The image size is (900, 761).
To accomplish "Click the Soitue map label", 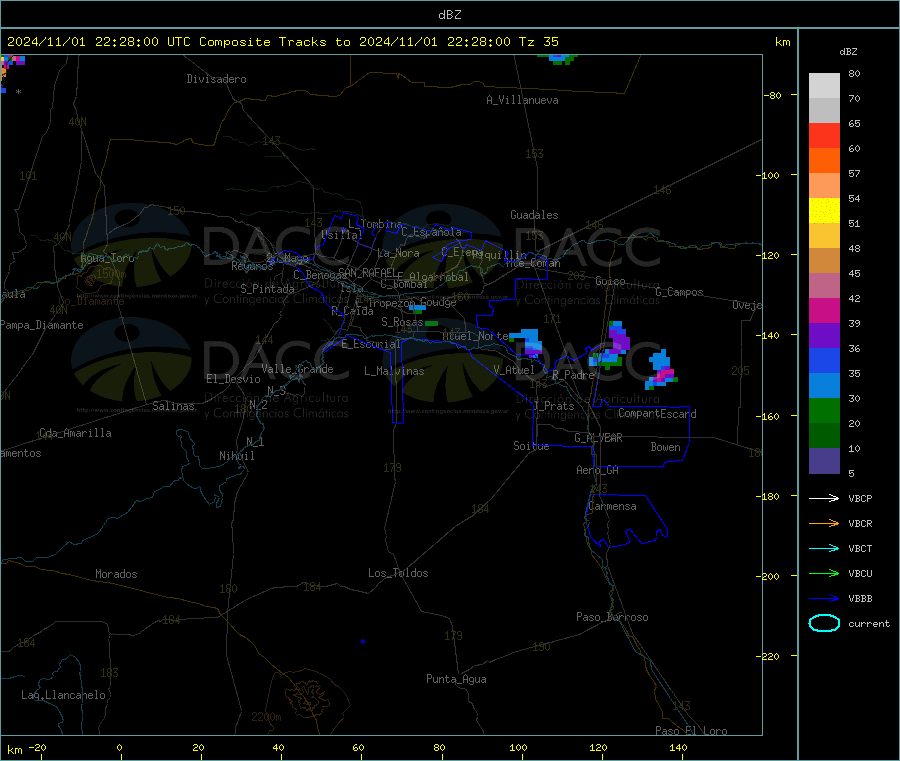I will 531,446.
